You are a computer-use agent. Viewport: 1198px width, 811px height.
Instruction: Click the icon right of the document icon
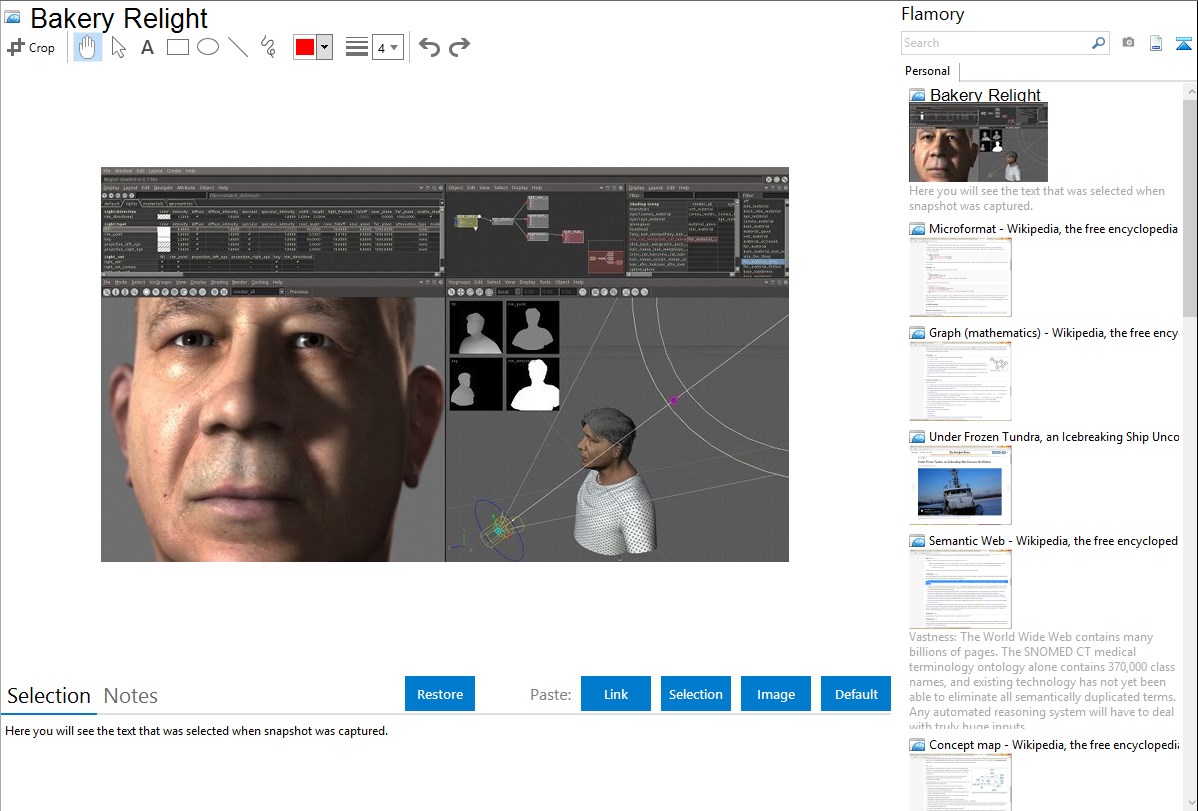pyautogui.click(x=1183, y=43)
